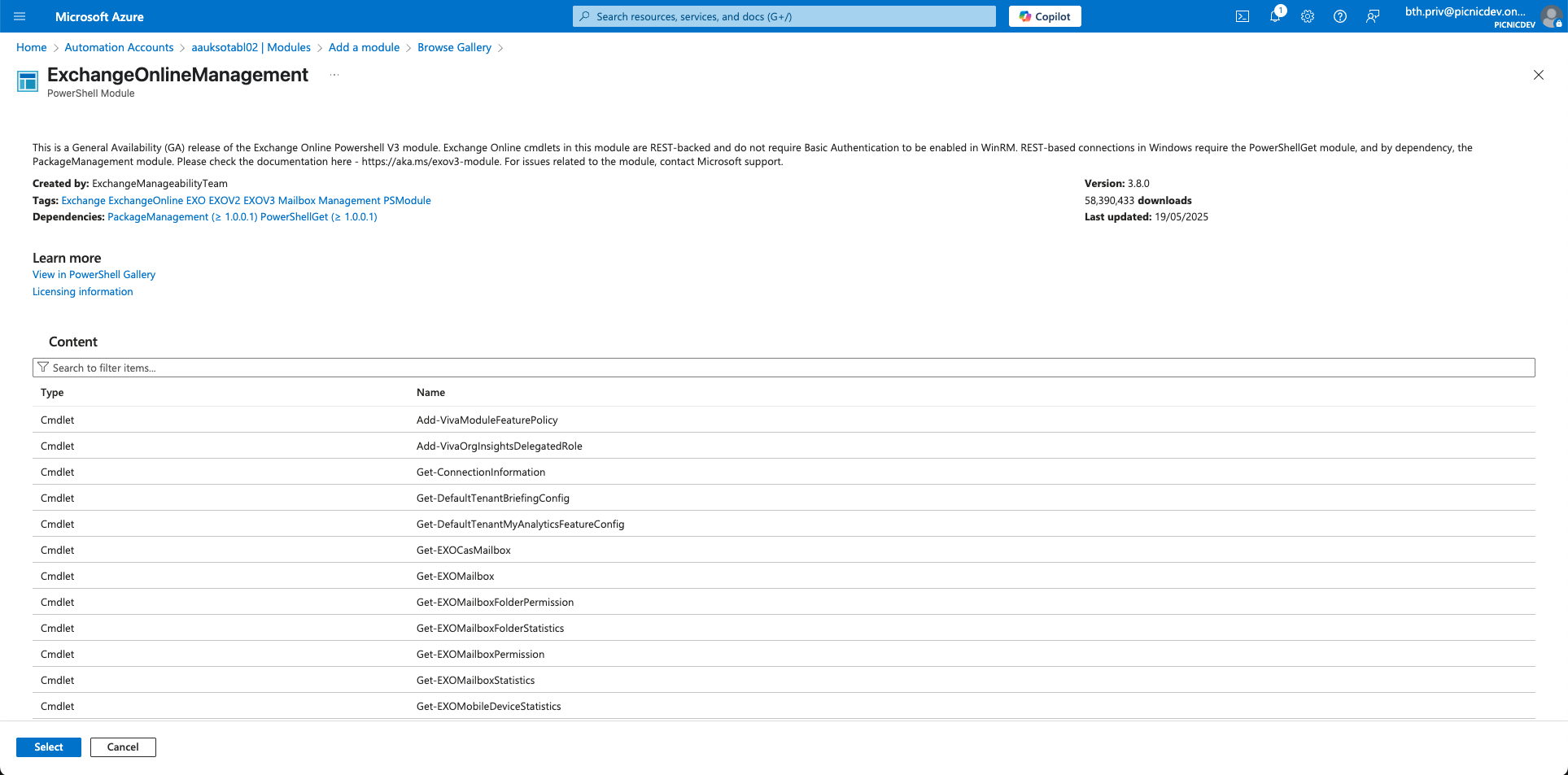
Task: Click the Exchange tag link
Action: coord(83,200)
